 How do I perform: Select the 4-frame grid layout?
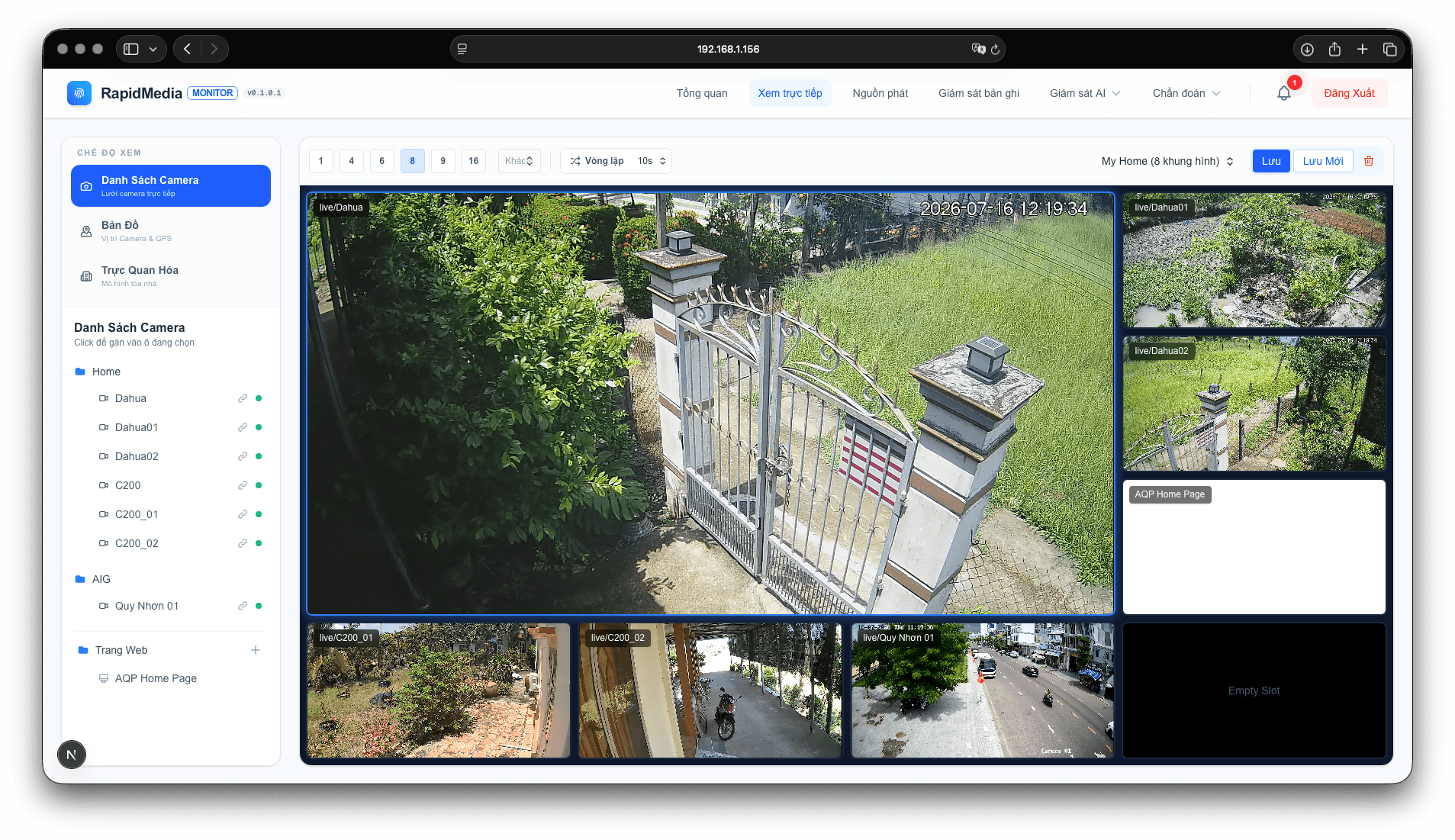pyautogui.click(x=352, y=161)
